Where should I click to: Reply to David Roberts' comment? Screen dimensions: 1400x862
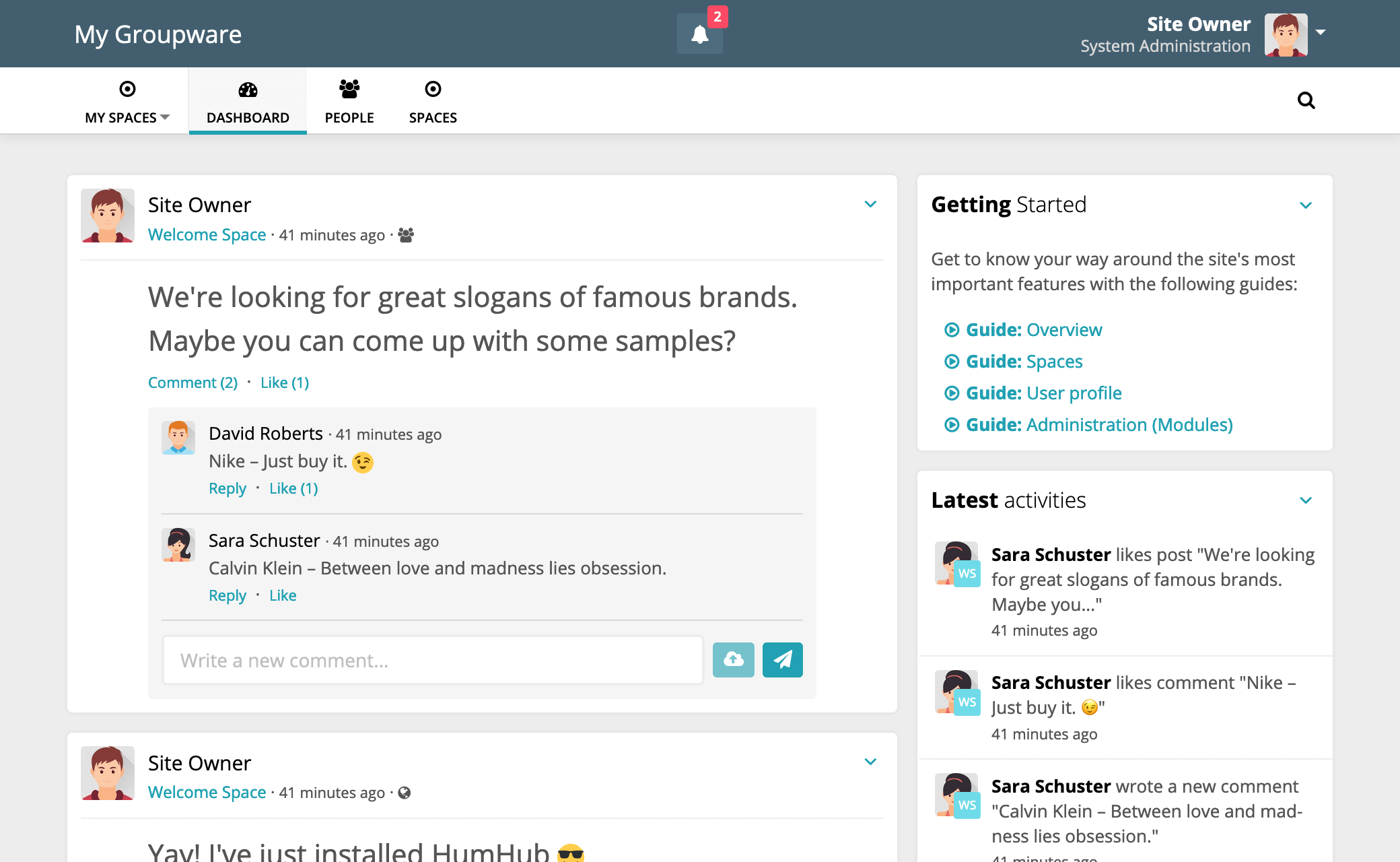coord(228,489)
